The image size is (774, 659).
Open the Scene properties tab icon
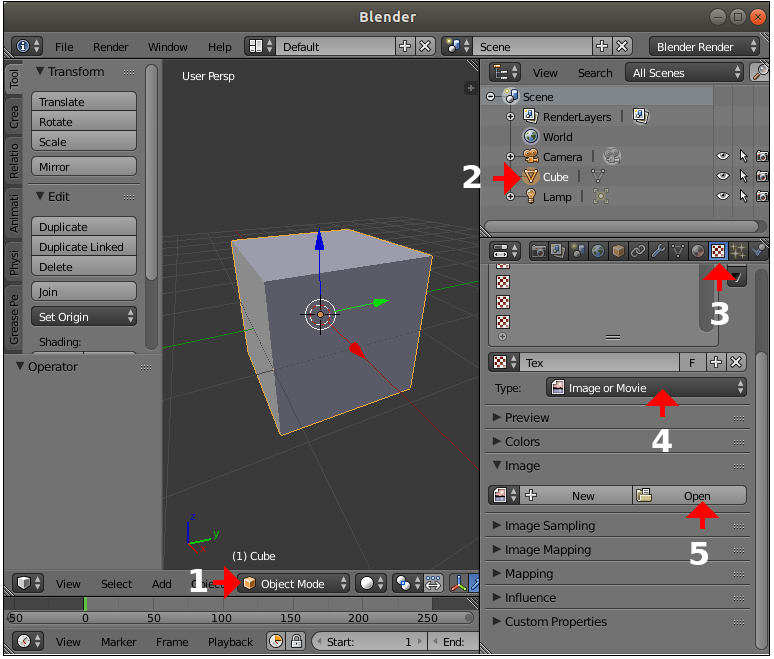pos(578,251)
